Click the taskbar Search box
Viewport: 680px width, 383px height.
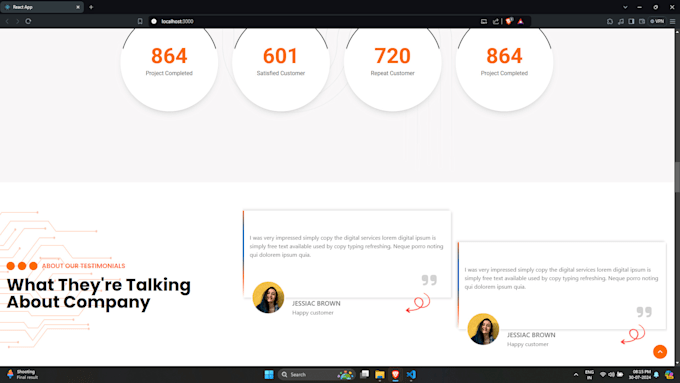[317, 374]
